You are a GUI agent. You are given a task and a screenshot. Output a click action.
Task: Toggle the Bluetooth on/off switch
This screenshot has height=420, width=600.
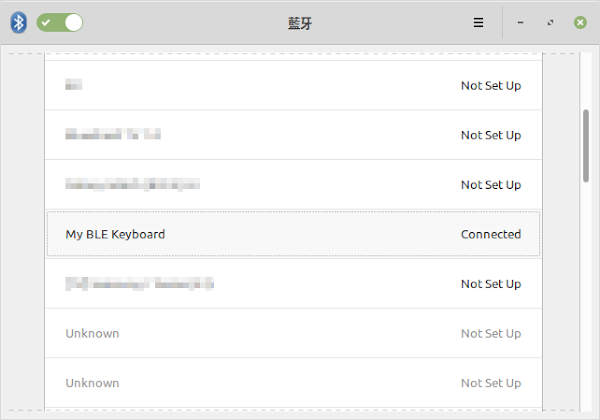pos(60,23)
